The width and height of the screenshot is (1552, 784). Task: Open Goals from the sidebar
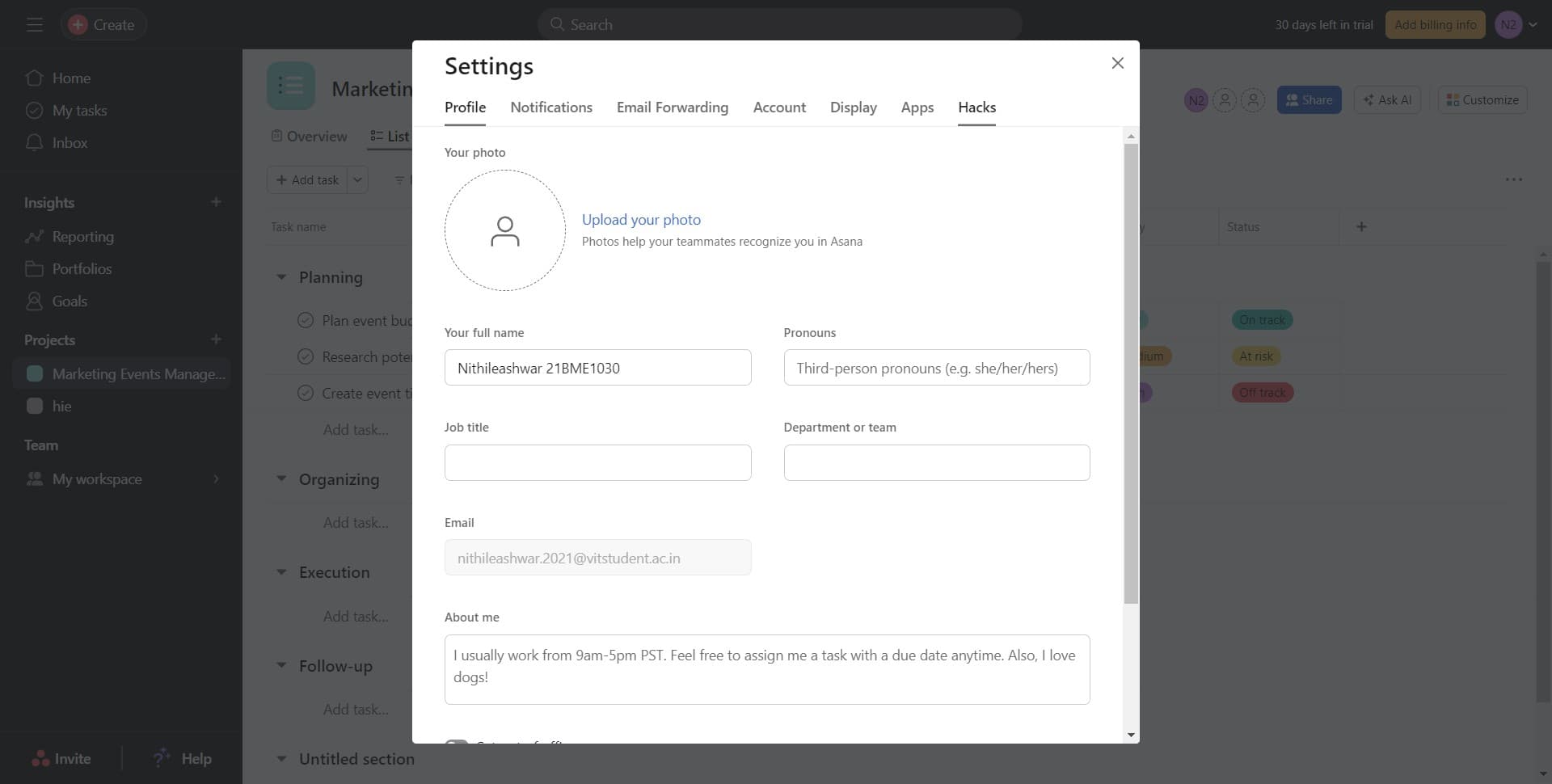point(69,301)
